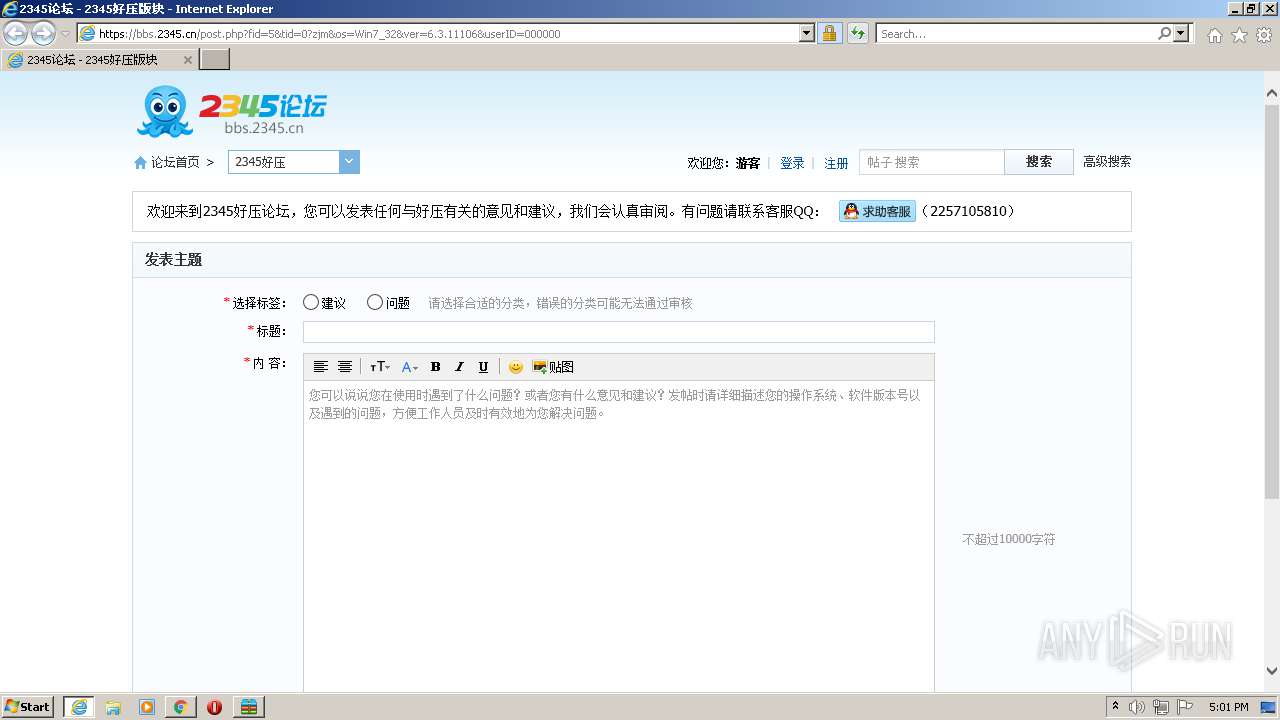Image resolution: width=1280 pixels, height=720 pixels.
Task: Click the 发表主题 section header
Action: click(x=174, y=259)
